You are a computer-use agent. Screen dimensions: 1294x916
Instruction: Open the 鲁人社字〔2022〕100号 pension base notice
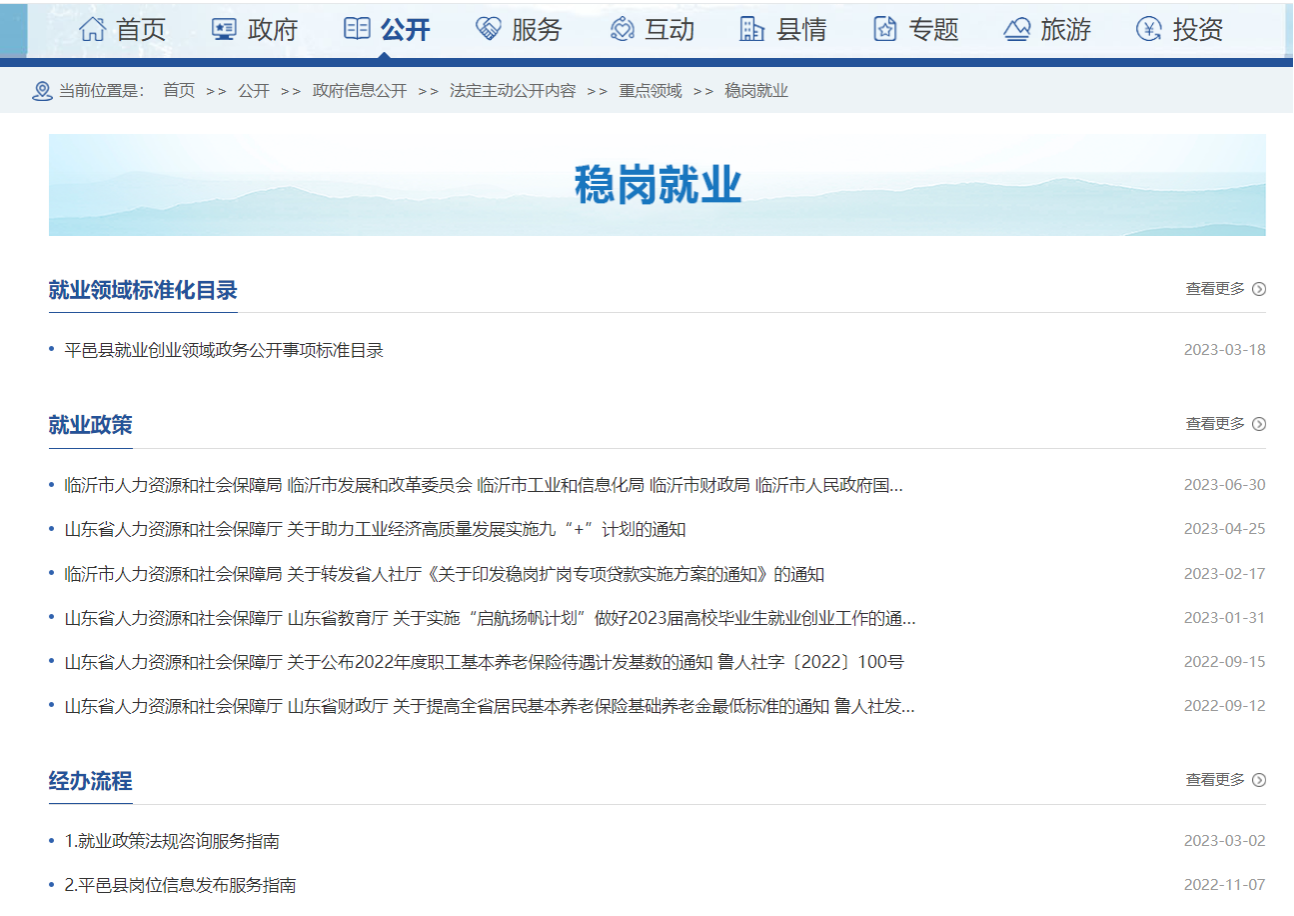(x=484, y=662)
